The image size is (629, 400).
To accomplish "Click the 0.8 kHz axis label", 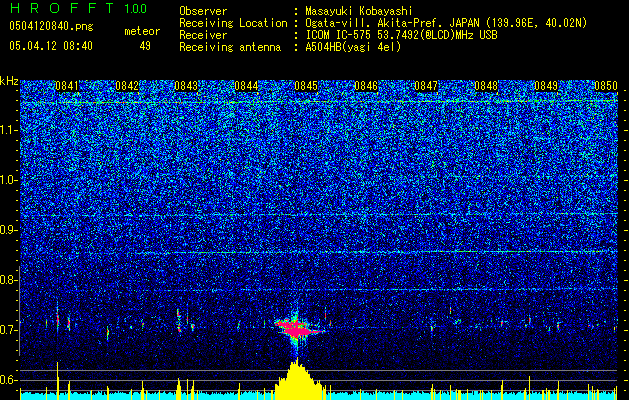I will [8, 280].
